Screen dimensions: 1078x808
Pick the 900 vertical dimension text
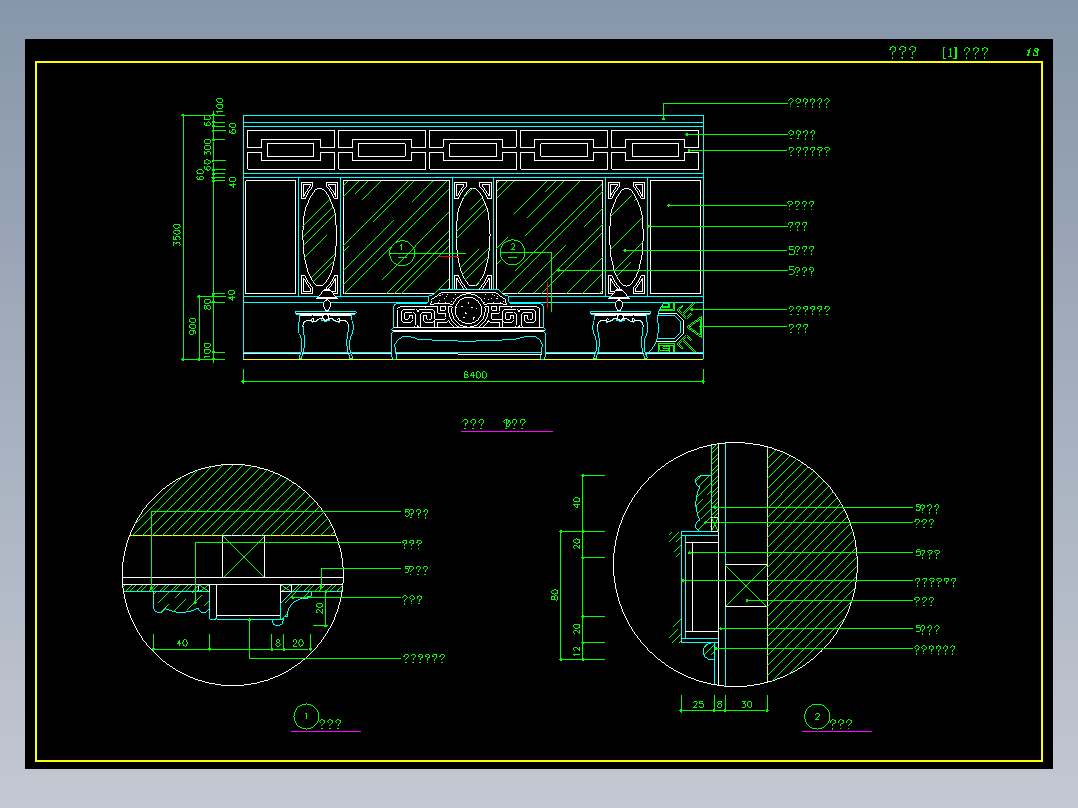tap(192, 326)
